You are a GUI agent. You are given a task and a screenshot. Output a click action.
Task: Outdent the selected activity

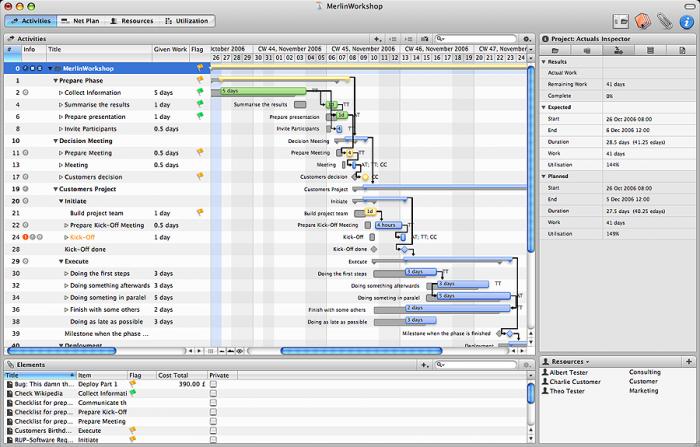(x=393, y=39)
